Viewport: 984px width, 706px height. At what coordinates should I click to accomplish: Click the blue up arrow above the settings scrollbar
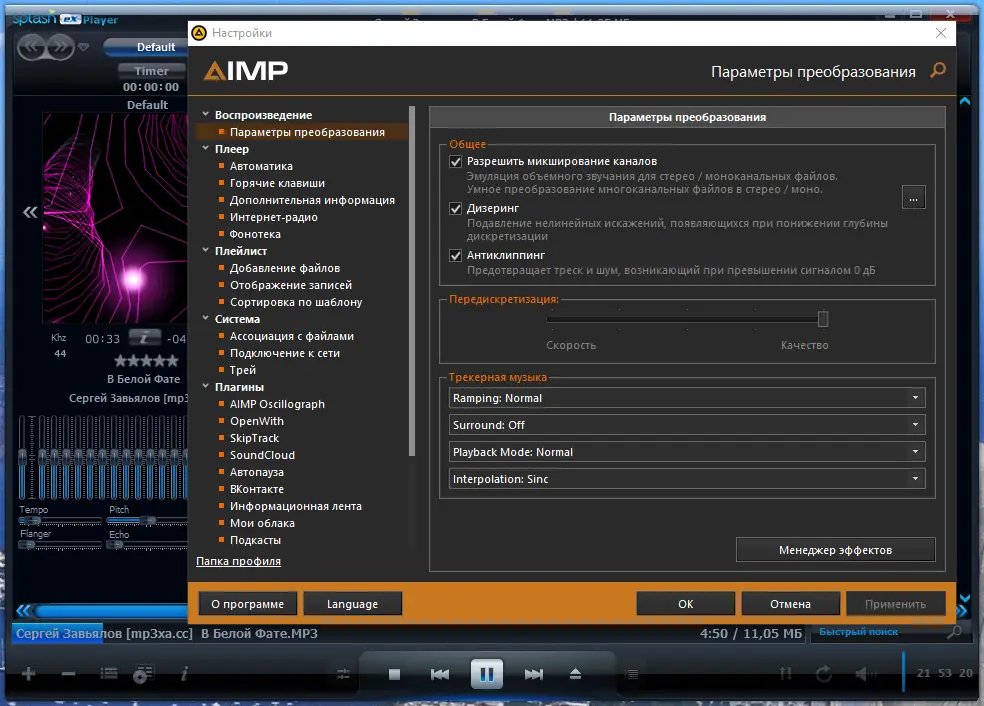click(x=965, y=101)
